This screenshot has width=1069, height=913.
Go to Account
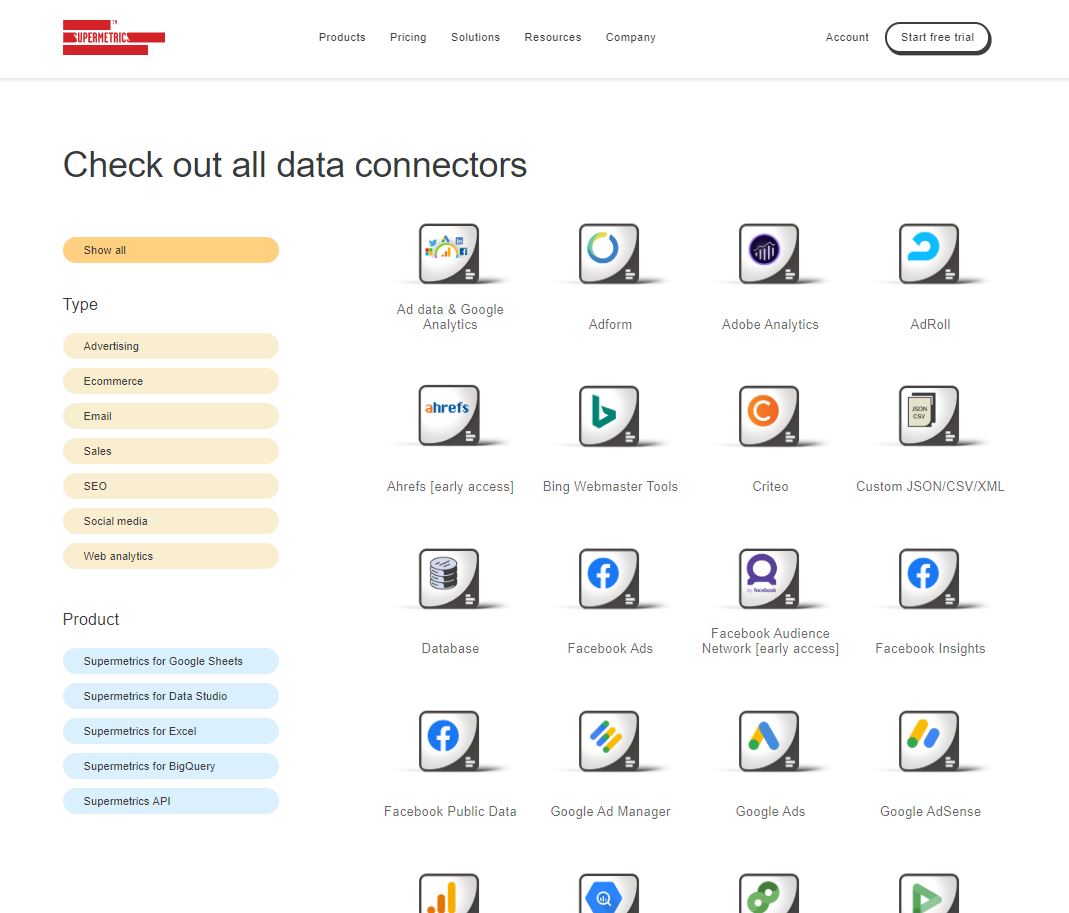point(847,38)
